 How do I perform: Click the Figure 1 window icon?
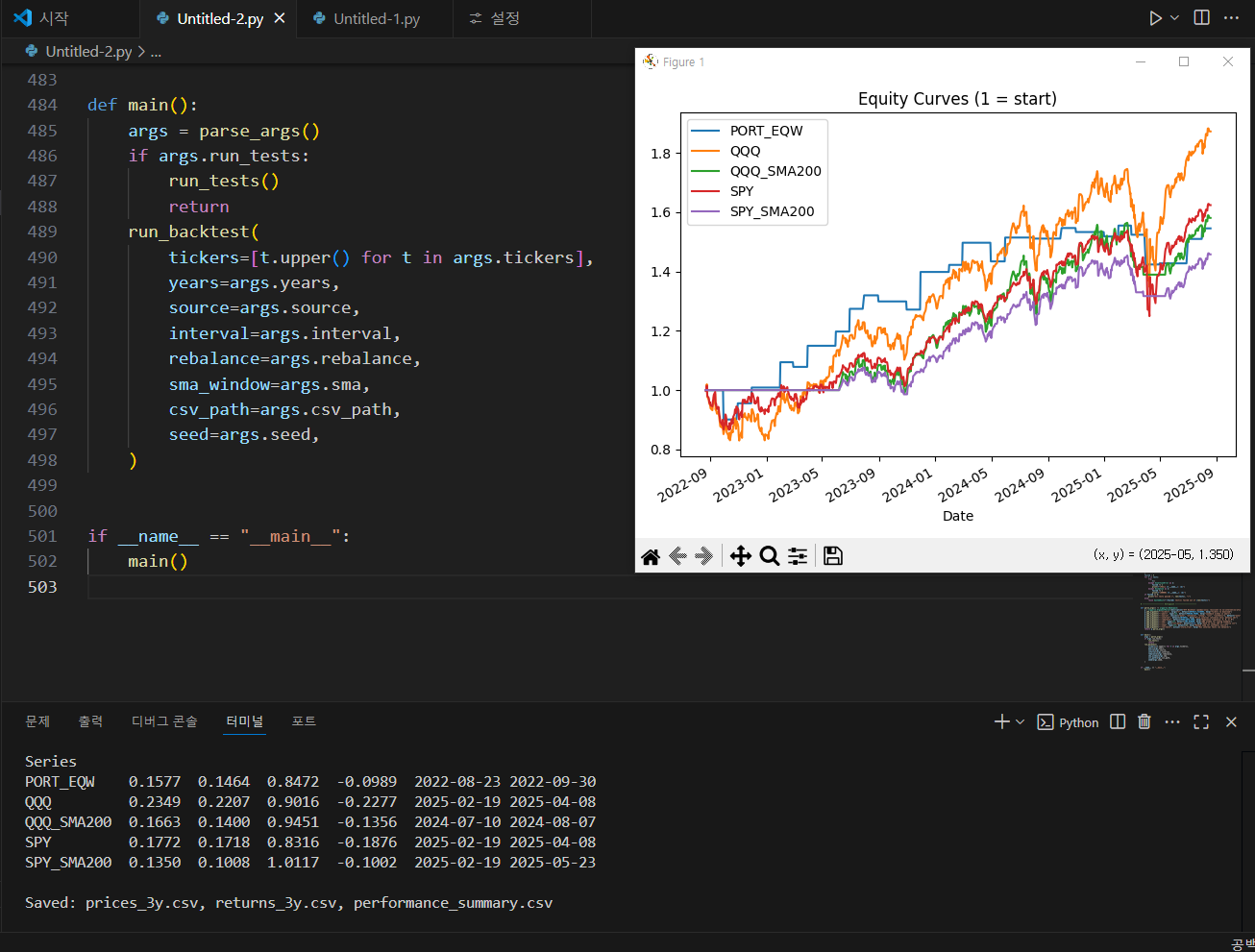tap(651, 61)
